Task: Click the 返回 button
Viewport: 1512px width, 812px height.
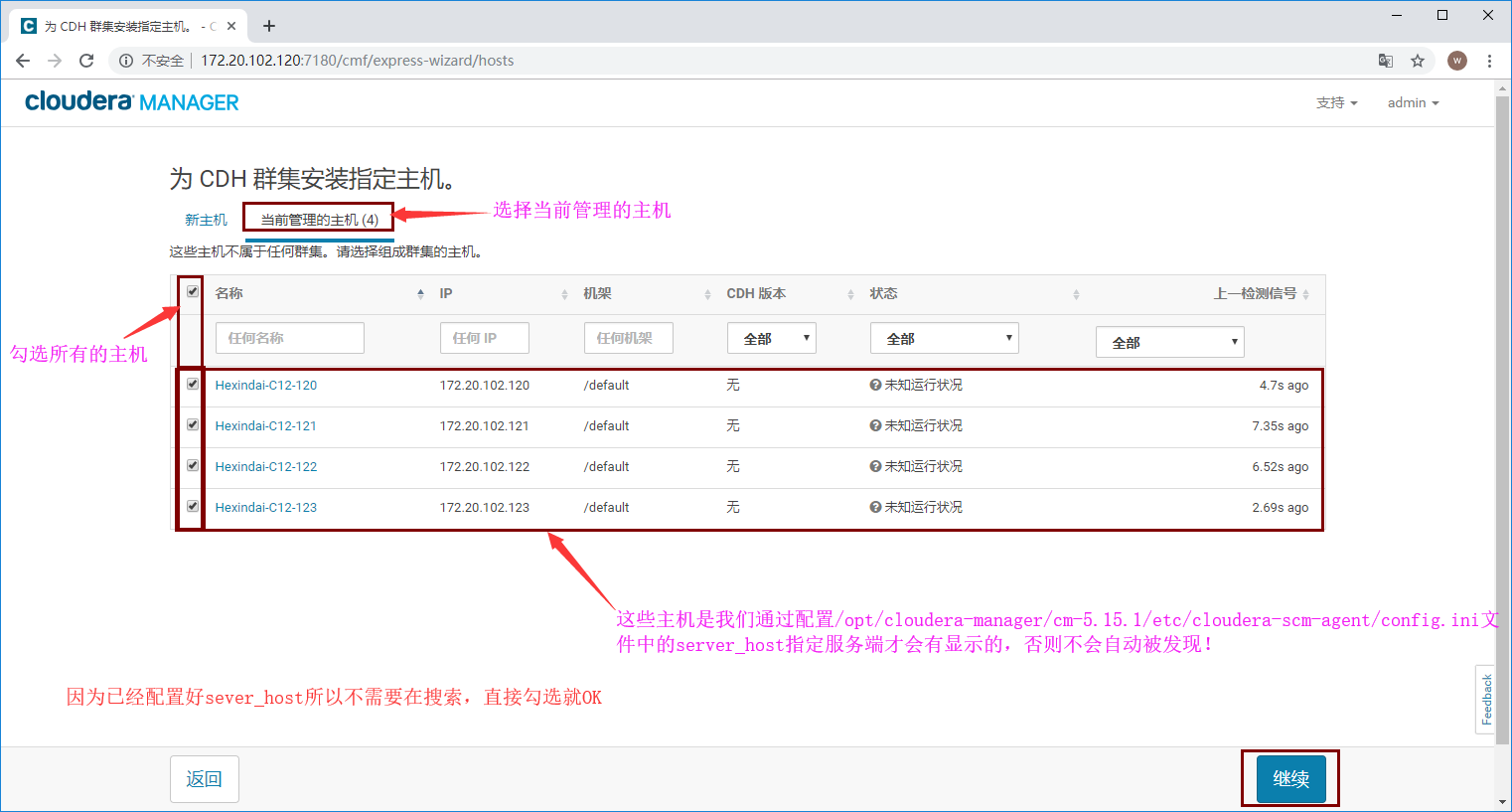Action: tap(205, 779)
